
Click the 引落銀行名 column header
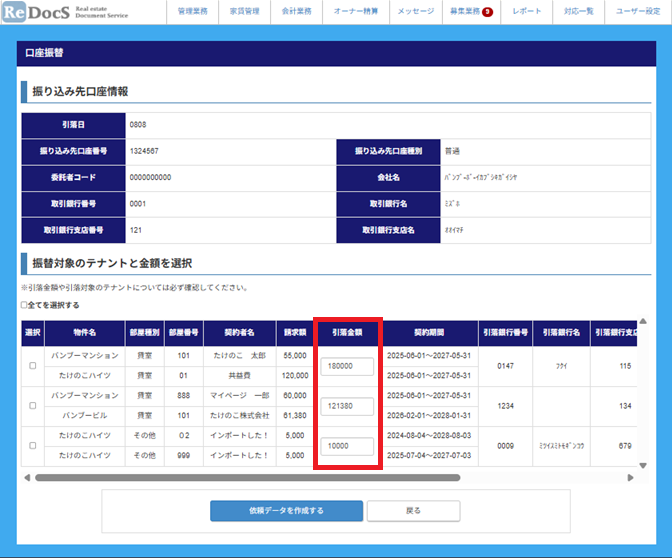pos(561,333)
